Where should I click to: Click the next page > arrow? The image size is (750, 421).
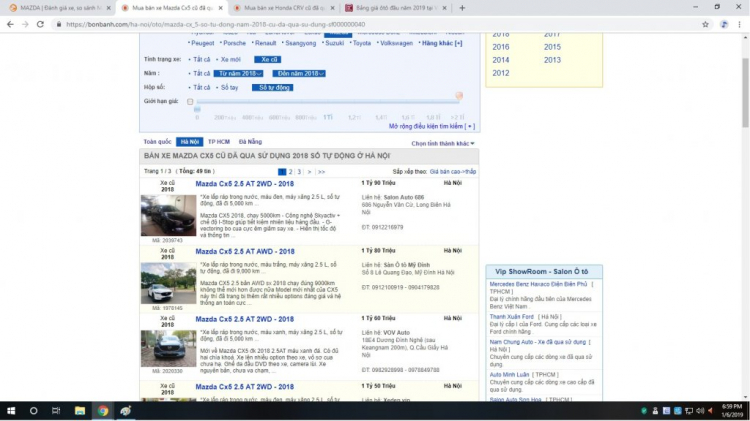(309, 172)
